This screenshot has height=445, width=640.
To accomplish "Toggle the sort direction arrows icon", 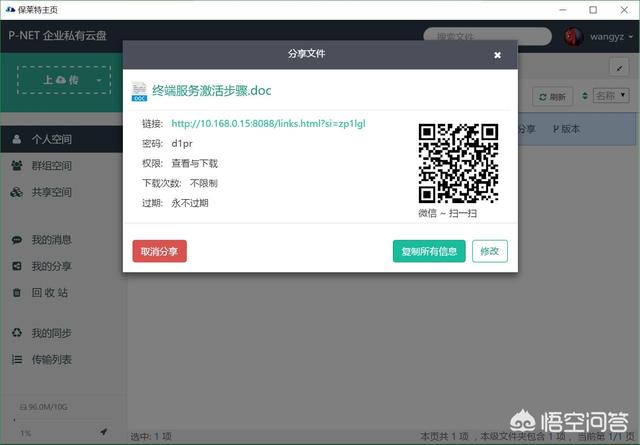I will pyautogui.click(x=584, y=96).
